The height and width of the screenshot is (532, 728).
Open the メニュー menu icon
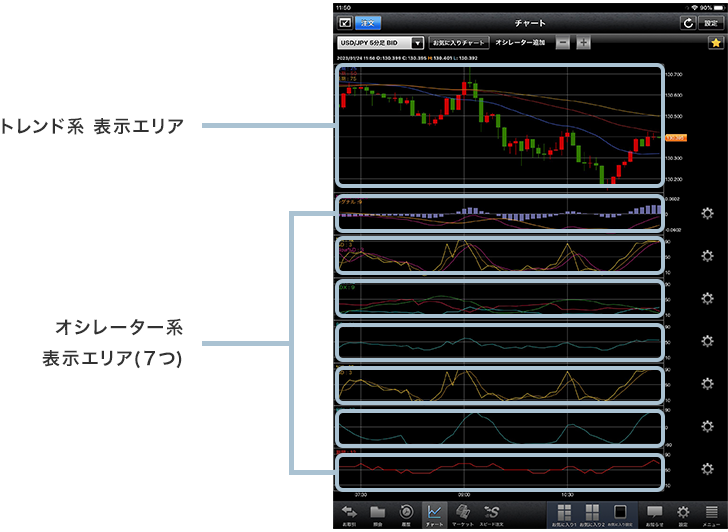(711, 513)
